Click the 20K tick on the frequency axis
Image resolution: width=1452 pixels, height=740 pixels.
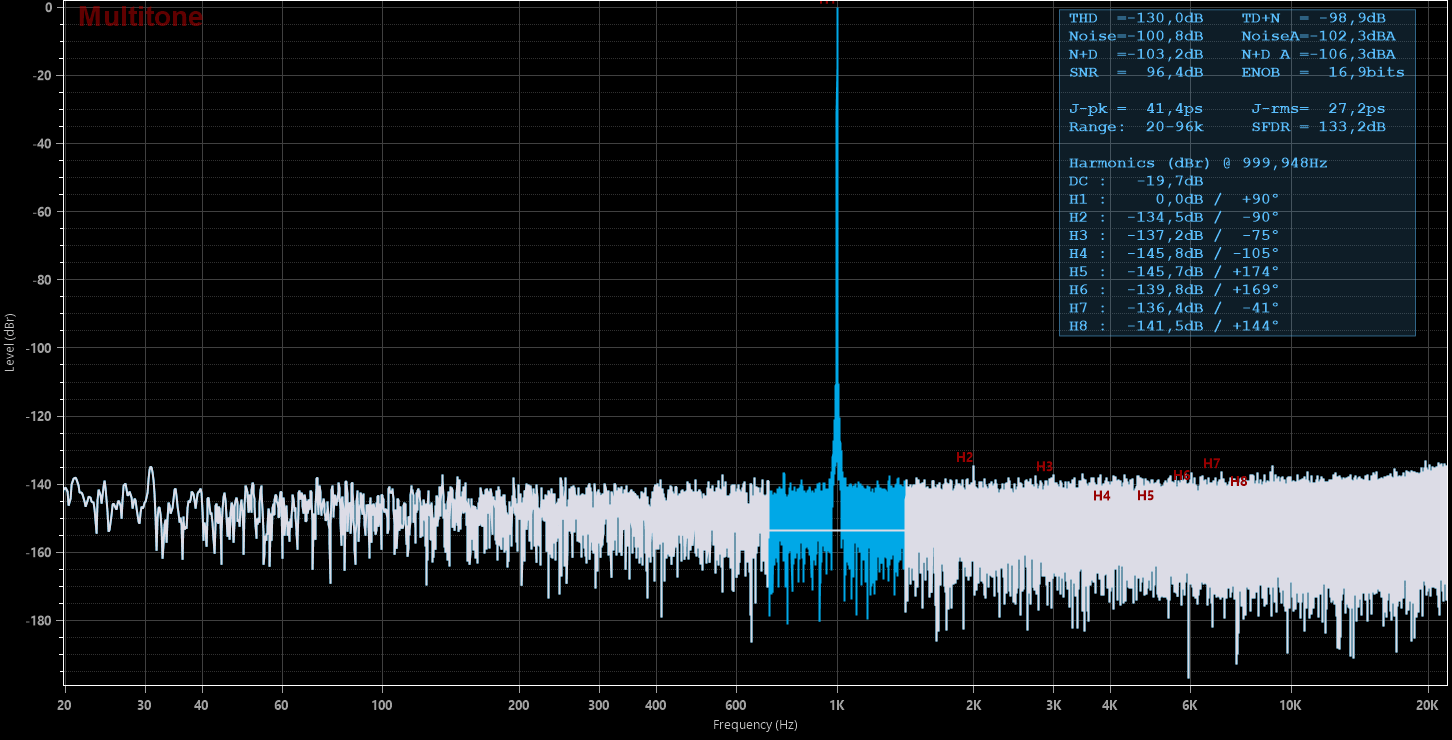[x=1428, y=705]
